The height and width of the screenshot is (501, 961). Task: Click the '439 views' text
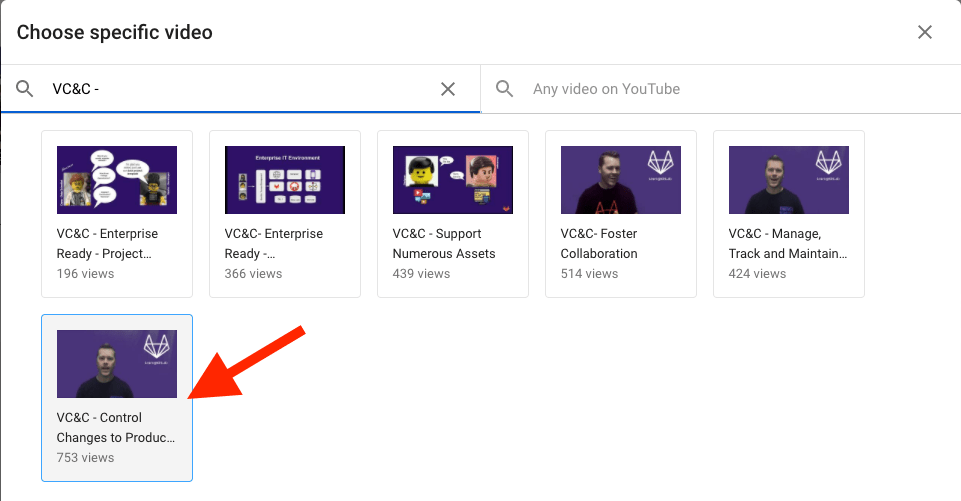click(x=421, y=273)
